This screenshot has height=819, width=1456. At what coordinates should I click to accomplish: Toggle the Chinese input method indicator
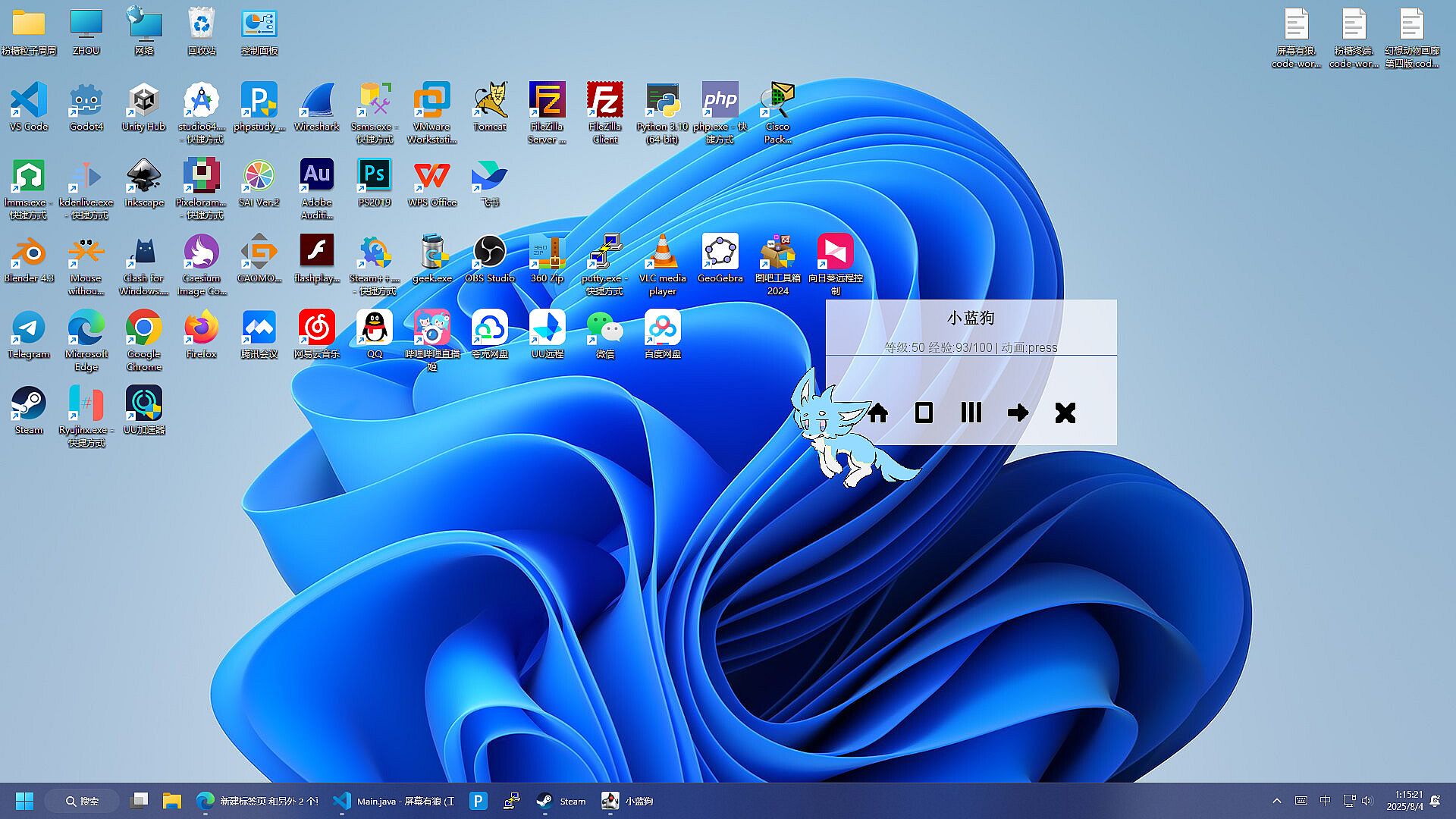tap(1325, 801)
